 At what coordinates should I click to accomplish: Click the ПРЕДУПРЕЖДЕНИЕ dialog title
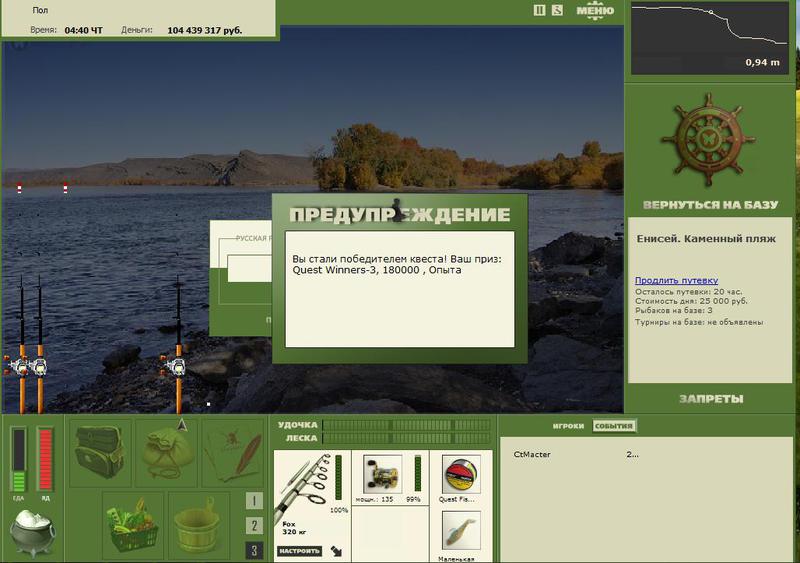point(399,214)
